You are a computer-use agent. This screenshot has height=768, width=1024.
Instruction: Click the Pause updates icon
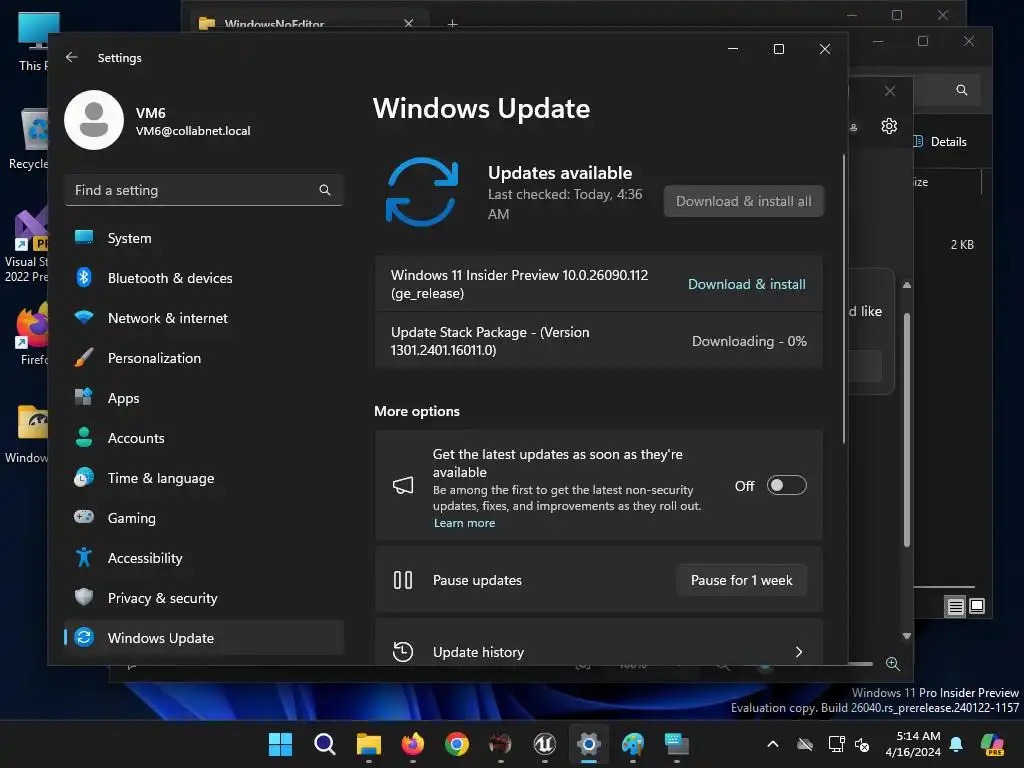pos(403,580)
